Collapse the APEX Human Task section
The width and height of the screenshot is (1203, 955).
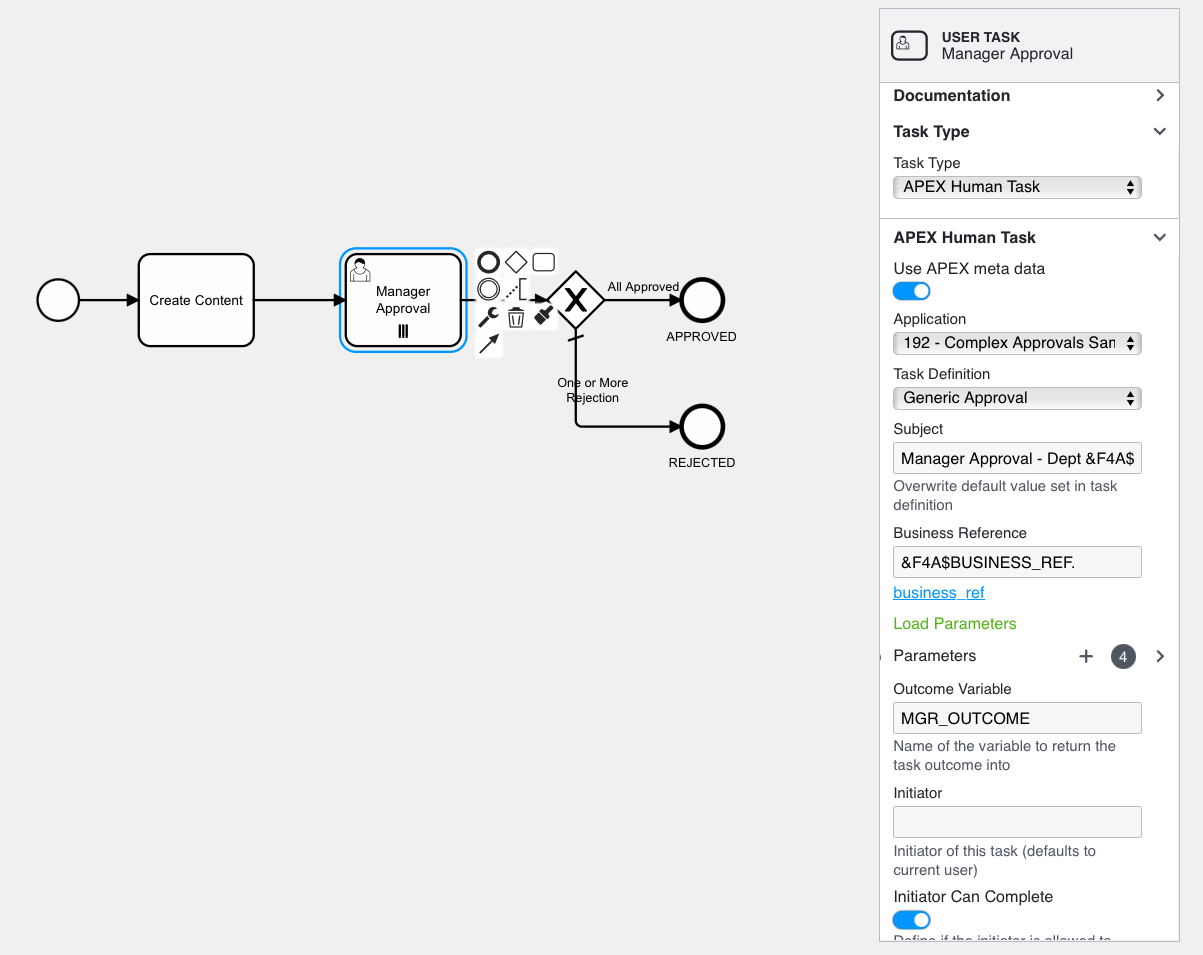coord(1159,238)
